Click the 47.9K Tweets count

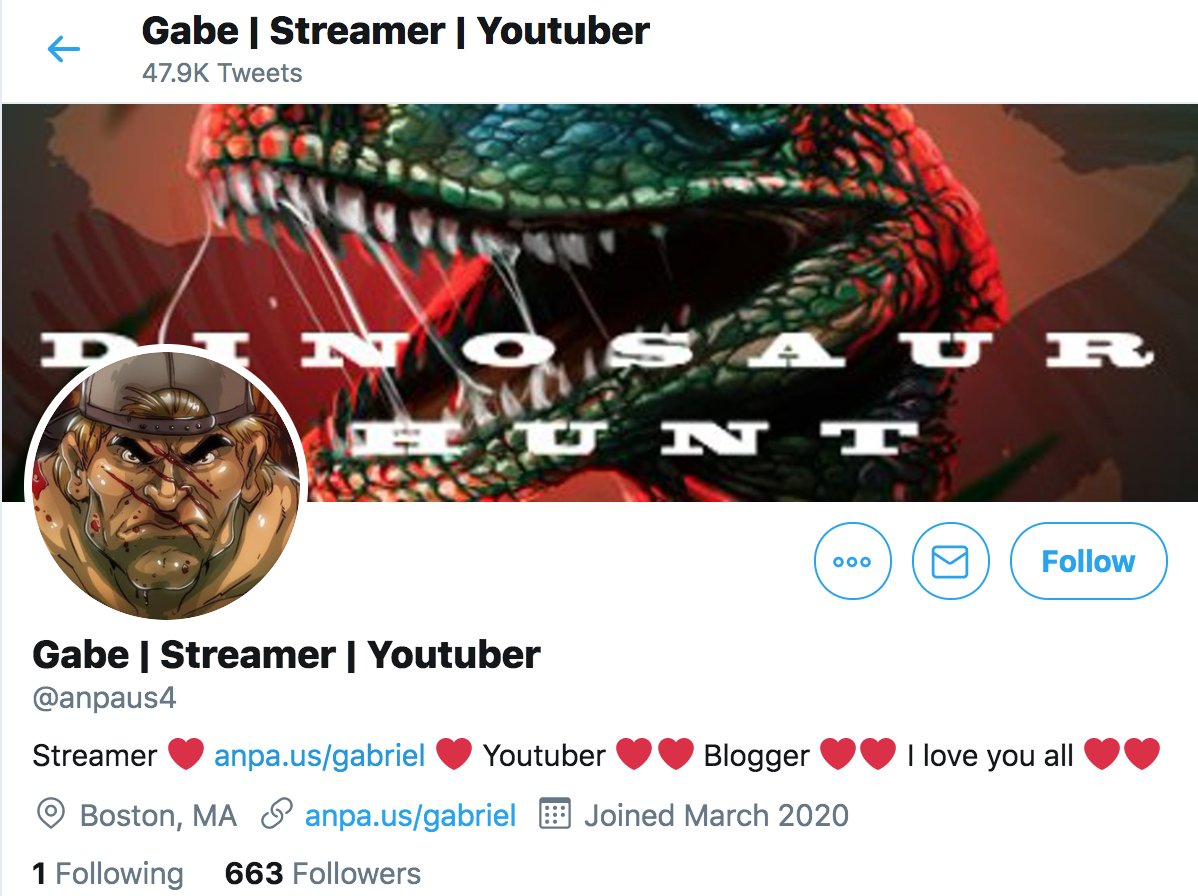[x=222, y=73]
